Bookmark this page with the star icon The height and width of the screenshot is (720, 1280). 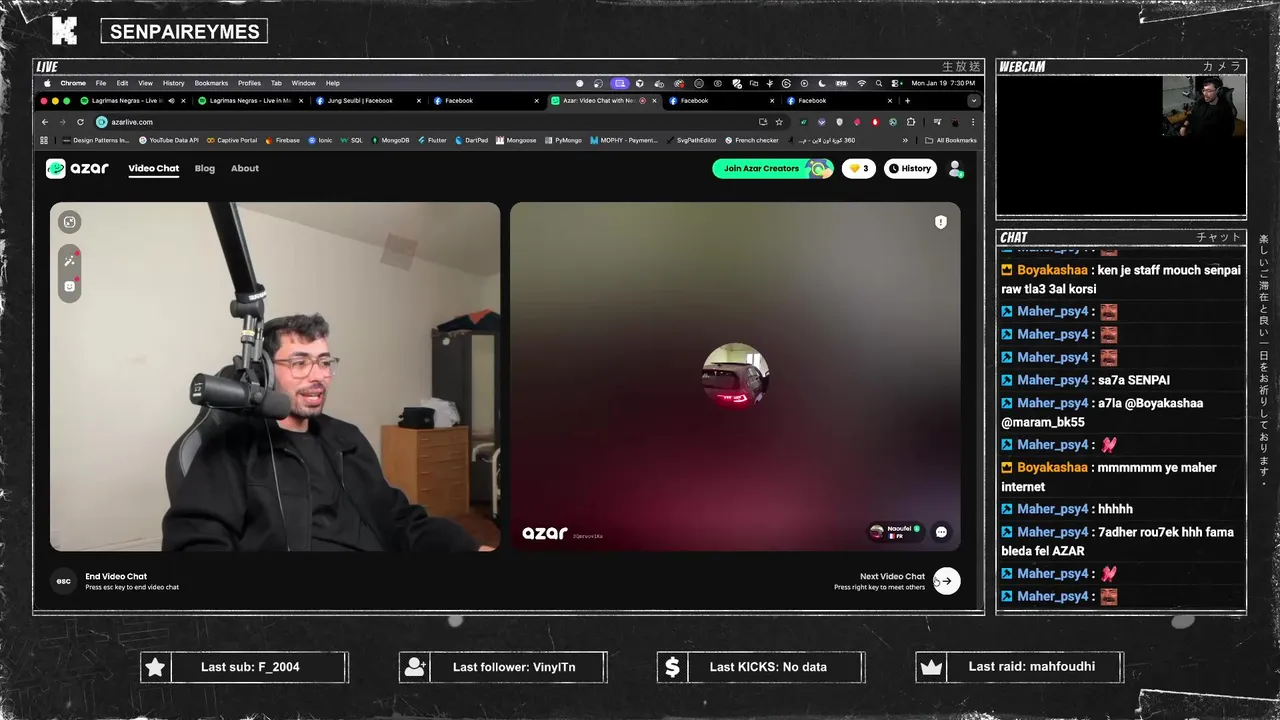[779, 122]
